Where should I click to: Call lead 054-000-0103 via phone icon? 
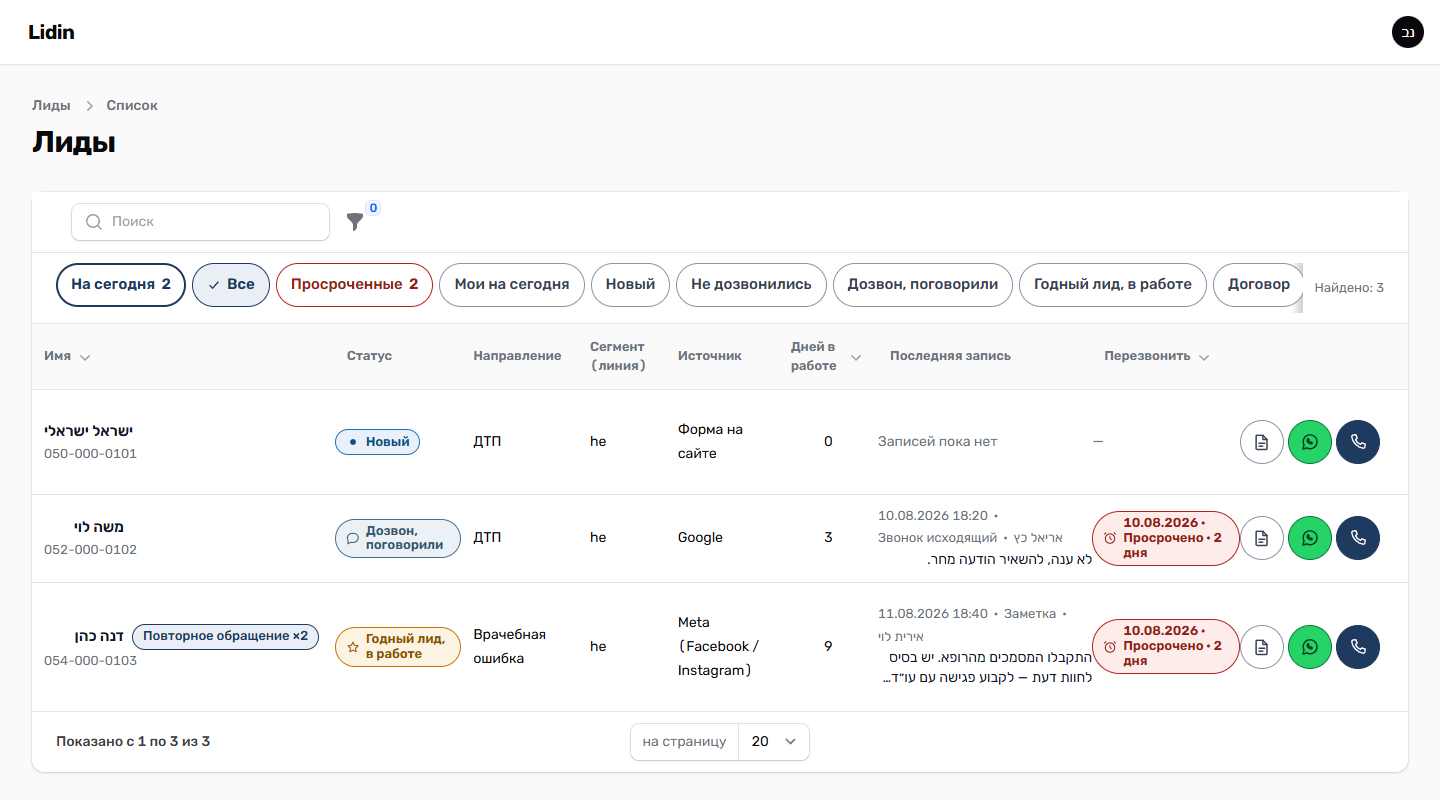[1358, 647]
